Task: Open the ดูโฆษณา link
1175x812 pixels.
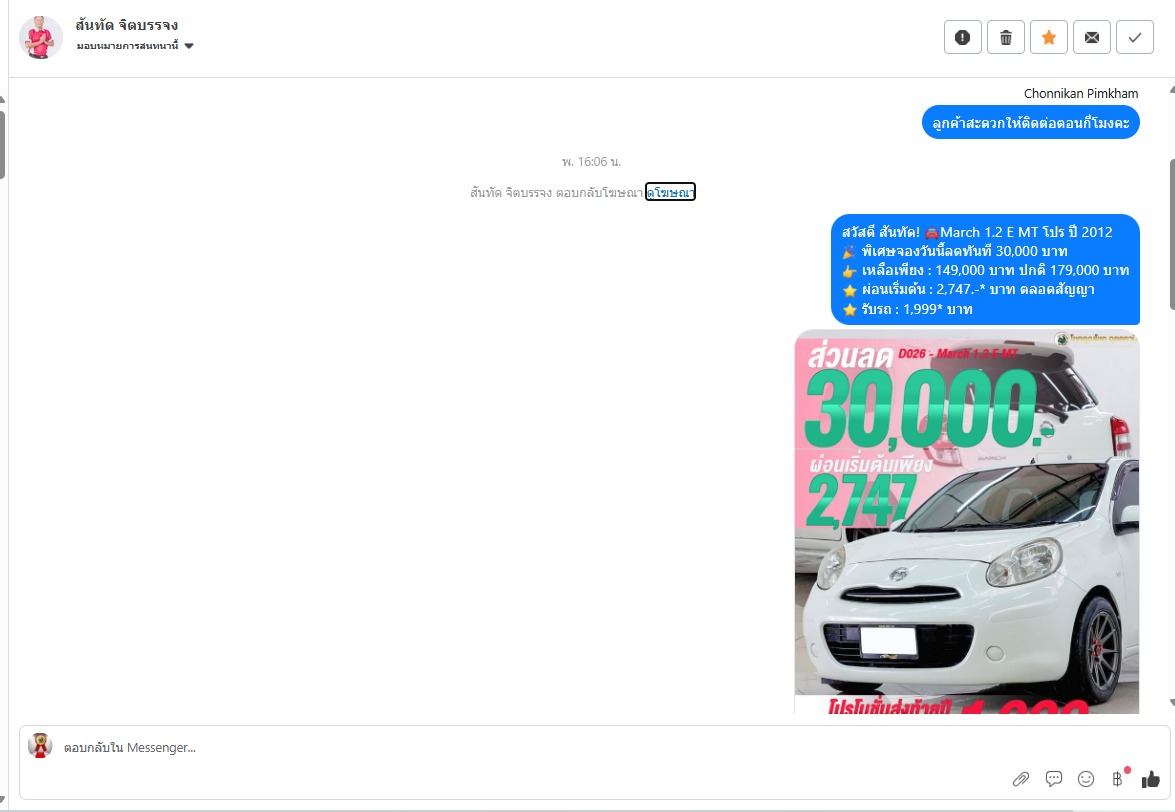Action: pyautogui.click(x=671, y=193)
